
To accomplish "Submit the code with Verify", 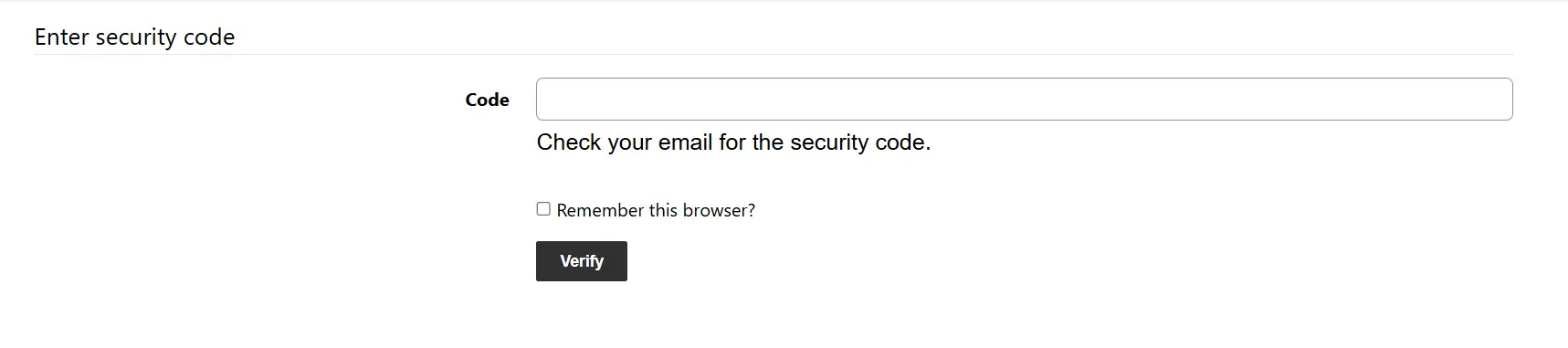I will [x=581, y=261].
